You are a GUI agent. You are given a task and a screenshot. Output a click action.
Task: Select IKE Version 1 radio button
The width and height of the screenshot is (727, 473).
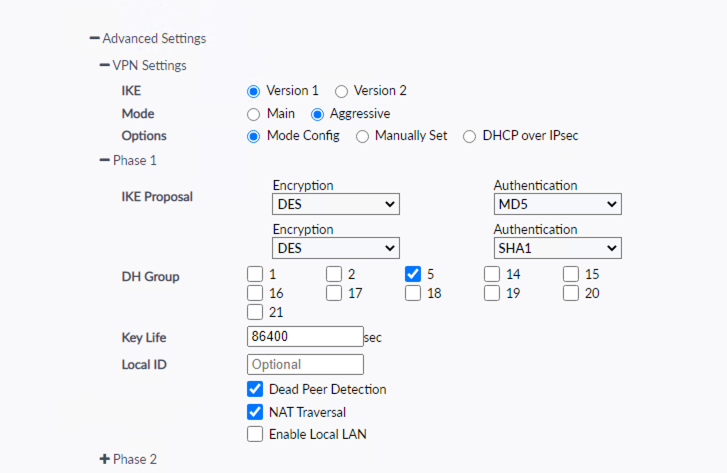[254, 91]
